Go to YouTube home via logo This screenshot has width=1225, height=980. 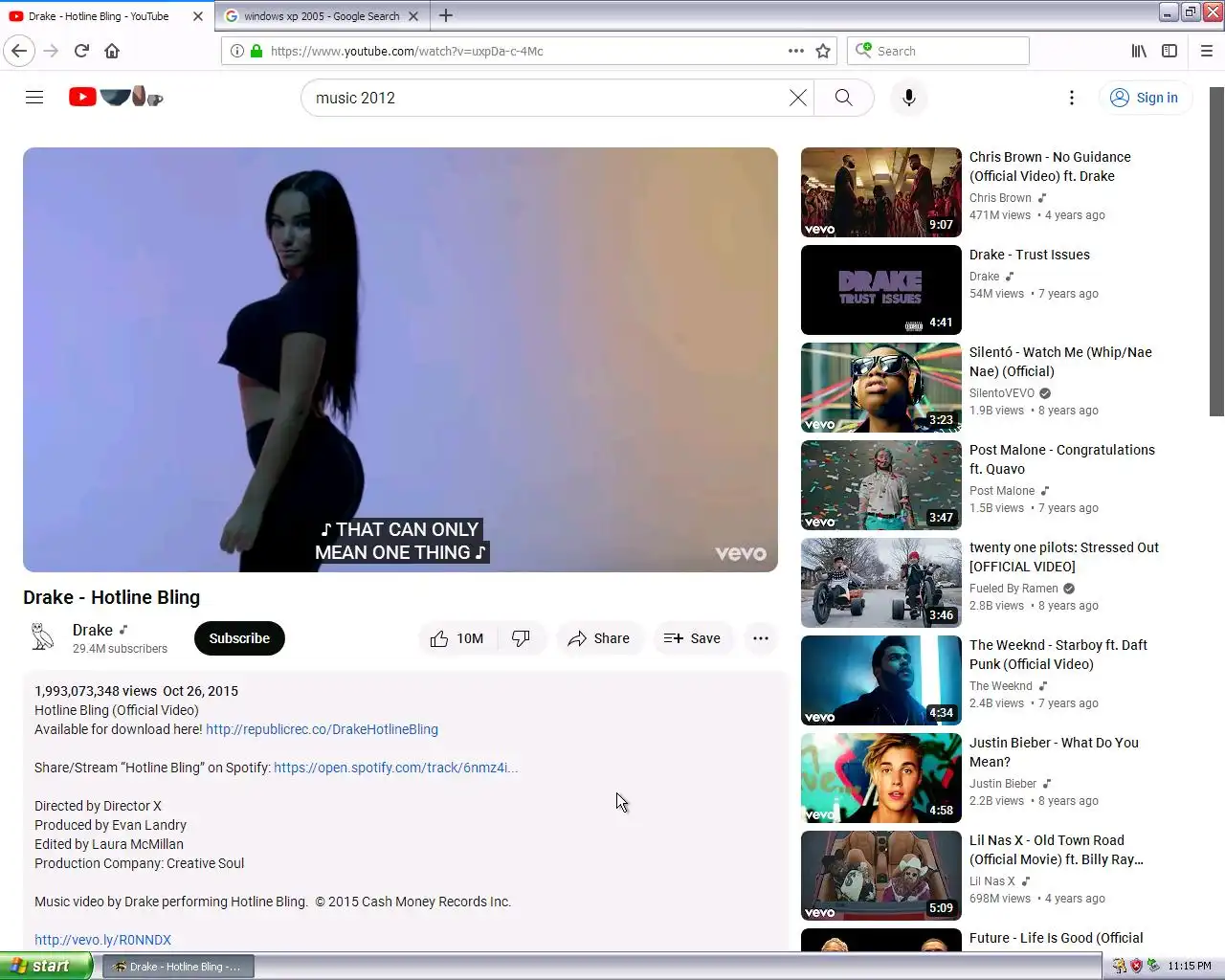(x=116, y=97)
